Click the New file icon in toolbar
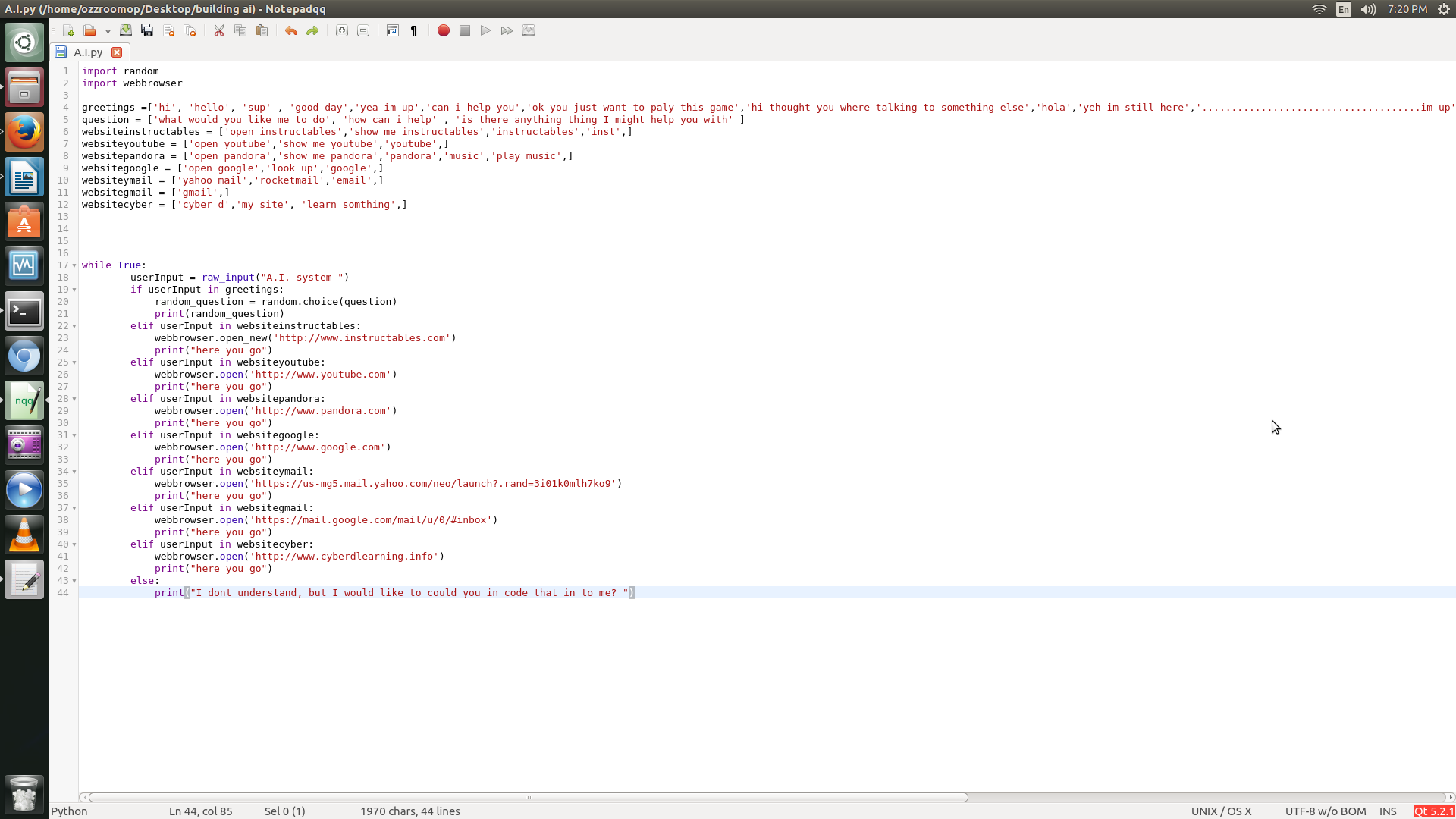This screenshot has width=1456, height=819. [x=68, y=31]
